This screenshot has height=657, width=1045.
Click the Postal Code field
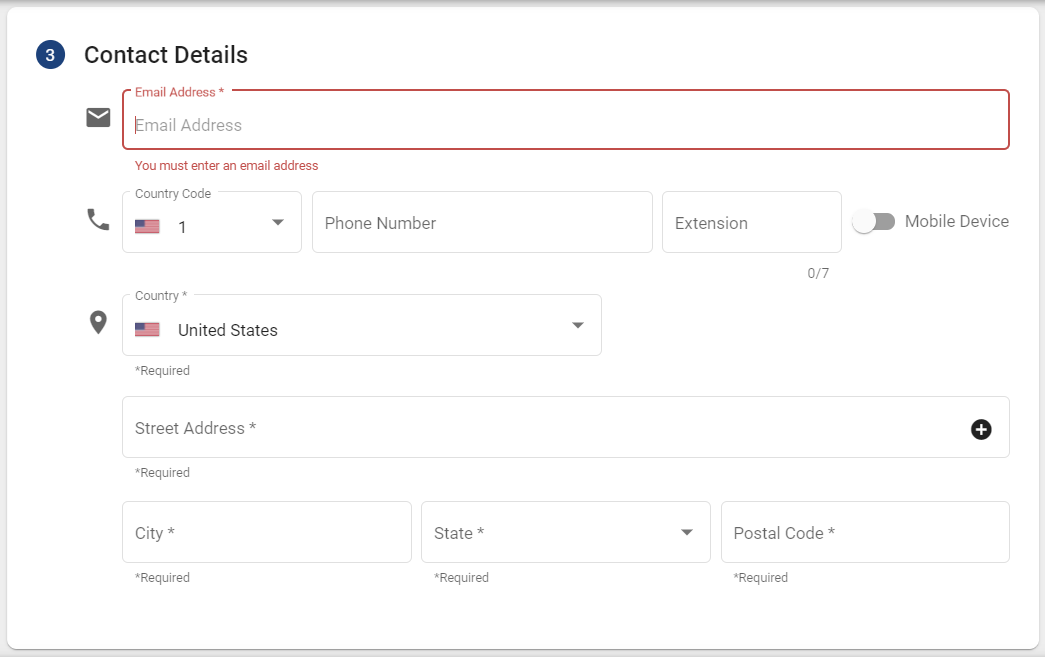tap(864, 533)
